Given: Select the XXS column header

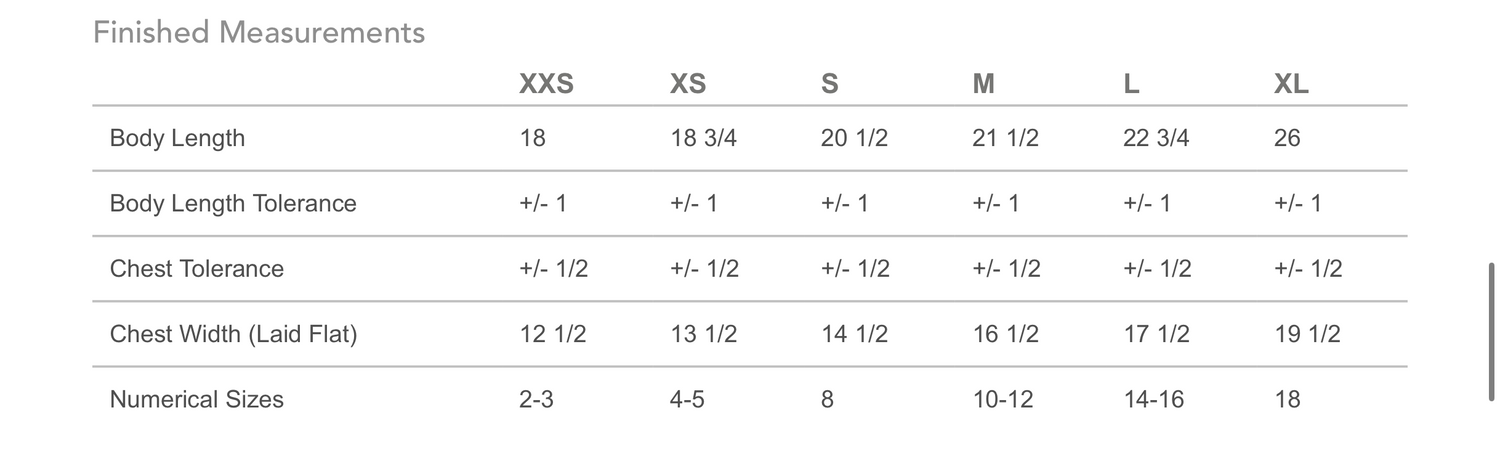Looking at the screenshot, I should tap(546, 84).
